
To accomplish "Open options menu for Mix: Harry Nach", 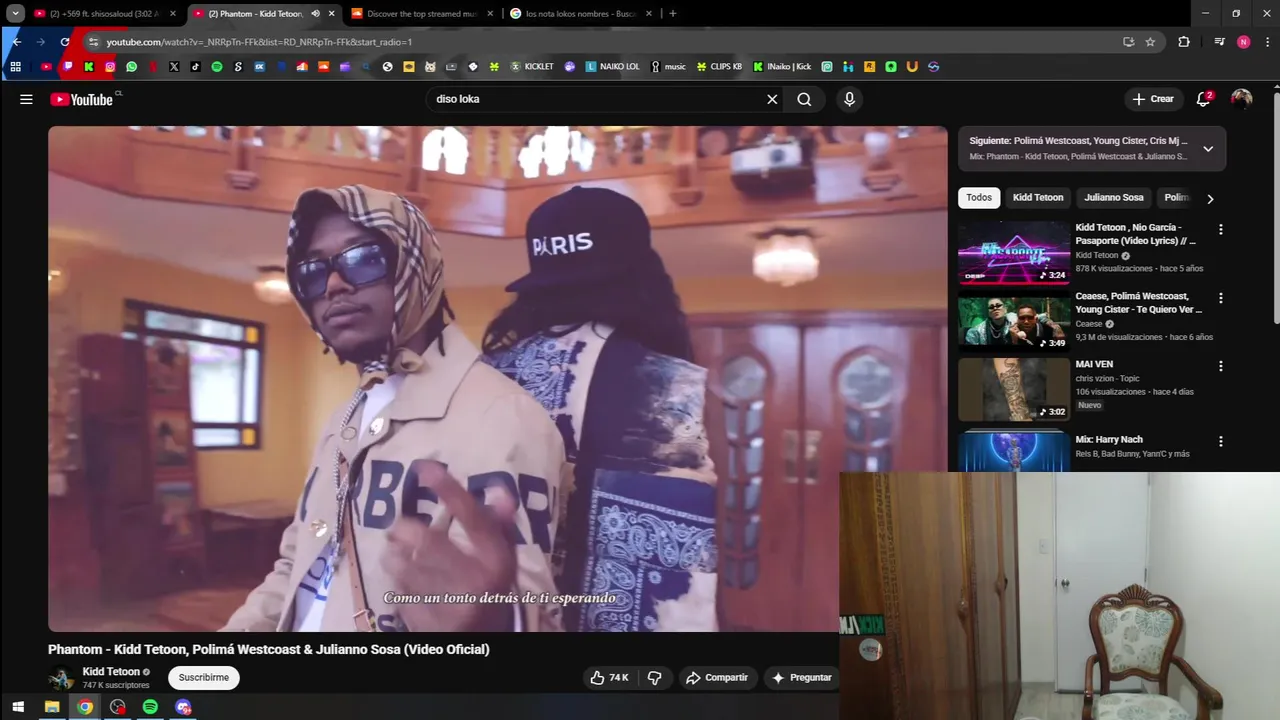I will (x=1220, y=441).
